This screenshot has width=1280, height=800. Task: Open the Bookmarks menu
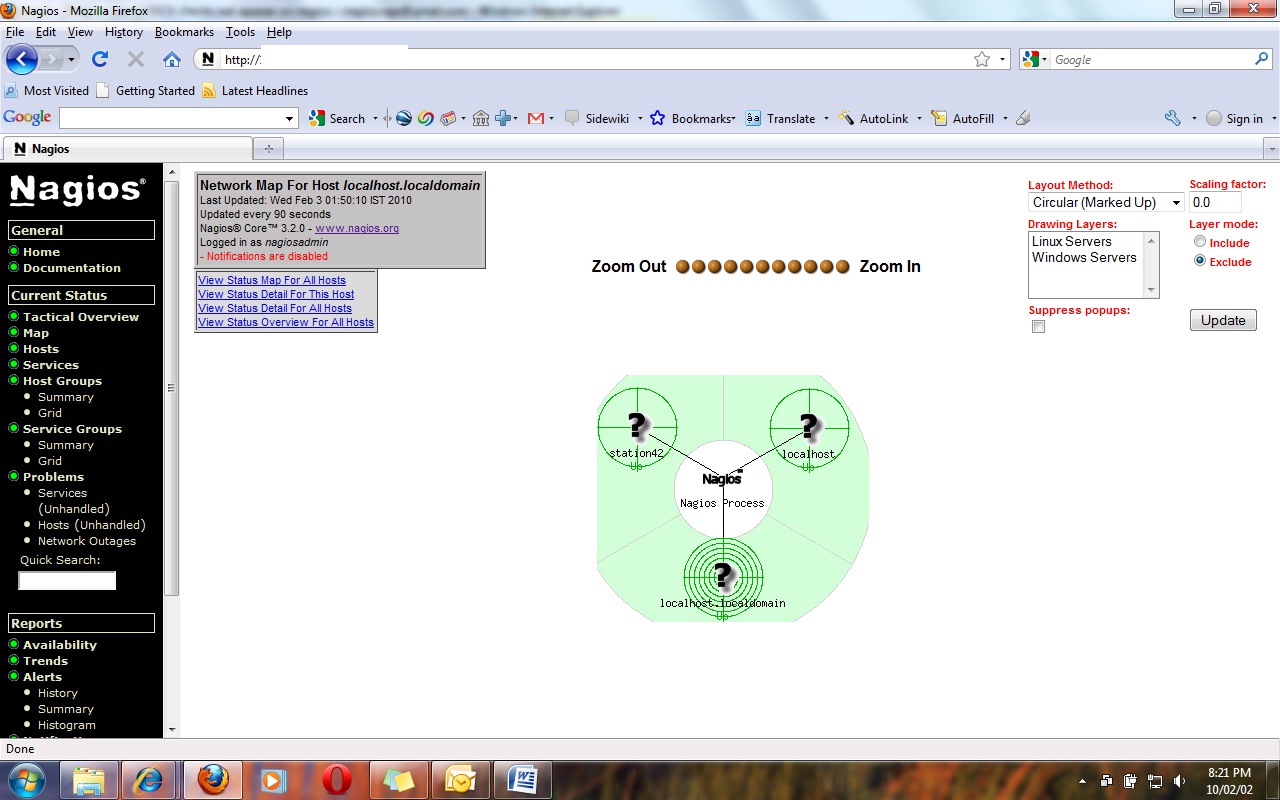184,32
